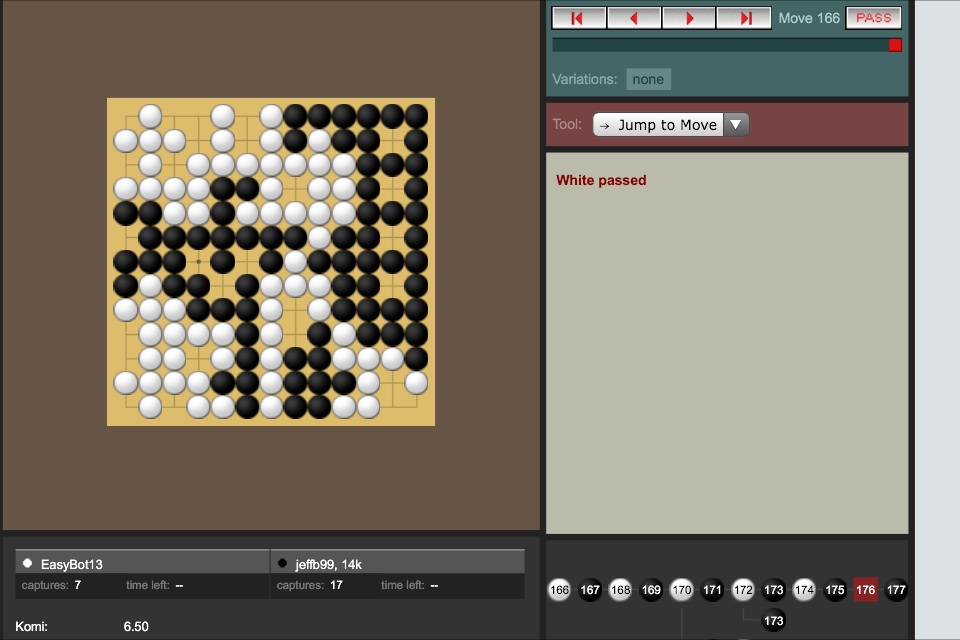The height and width of the screenshot is (640, 960).
Task: Select move 172 in the game tree
Action: pyautogui.click(x=743, y=590)
